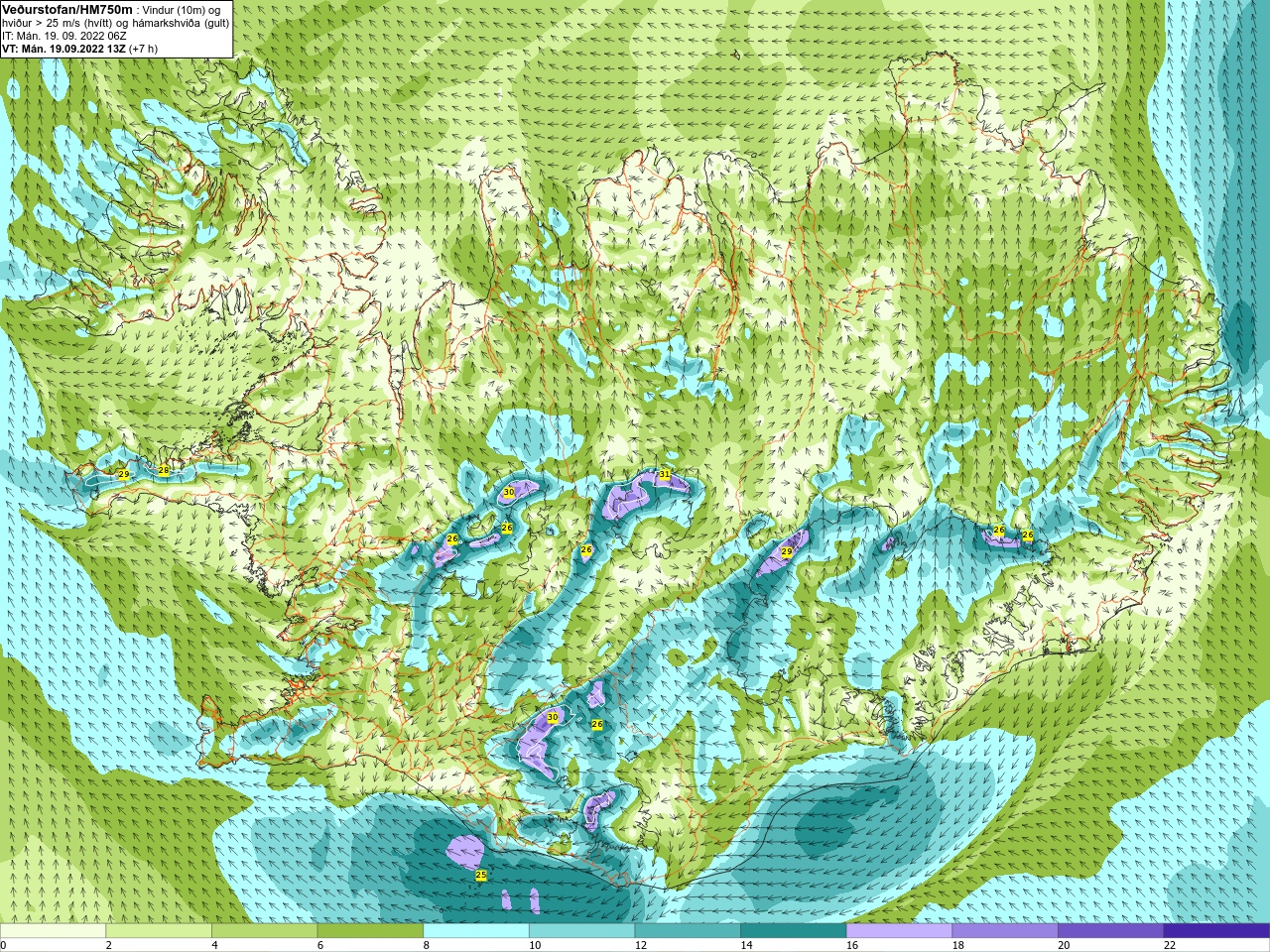Click the legend scale value 16
Image resolution: width=1270 pixels, height=952 pixels.
click(852, 945)
